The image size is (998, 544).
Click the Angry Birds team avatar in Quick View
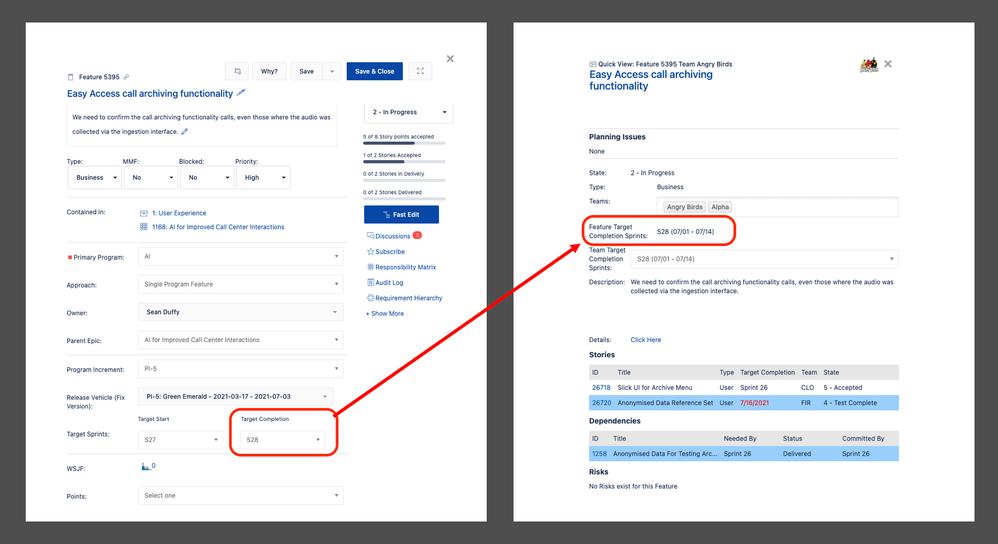point(869,64)
